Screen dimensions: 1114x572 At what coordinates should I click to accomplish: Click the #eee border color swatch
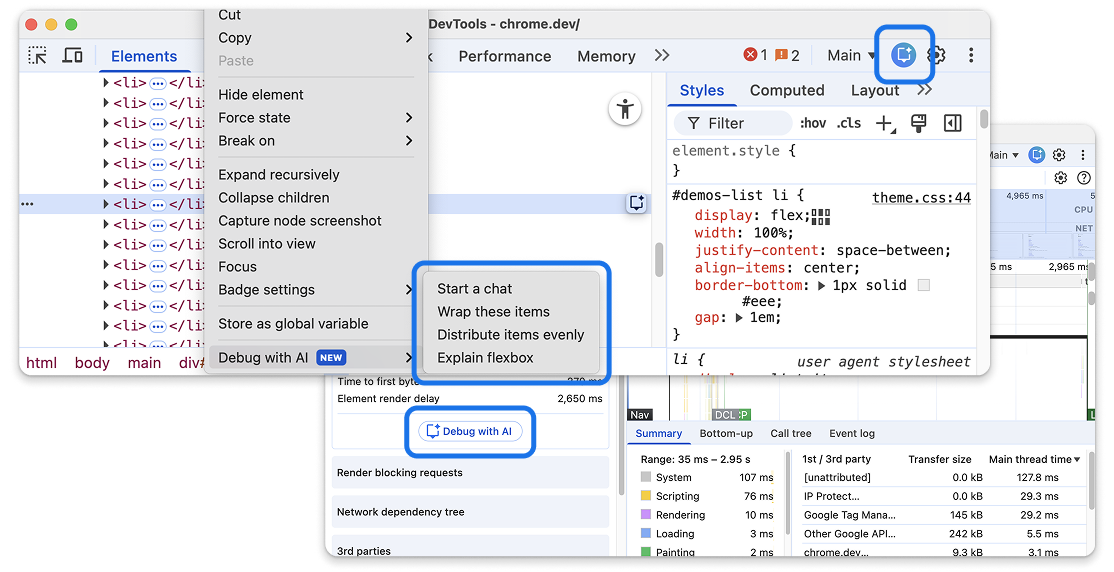coord(923,285)
